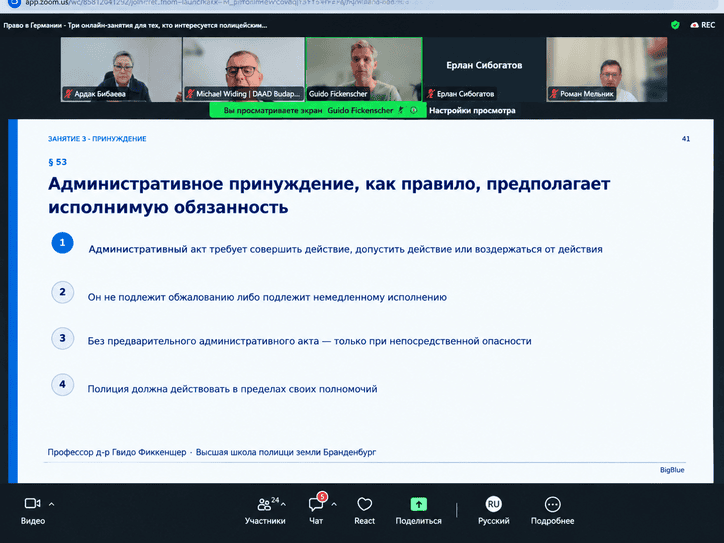Open the Участники participants panel
Image resolution: width=724 pixels, height=543 pixels.
[x=265, y=511]
